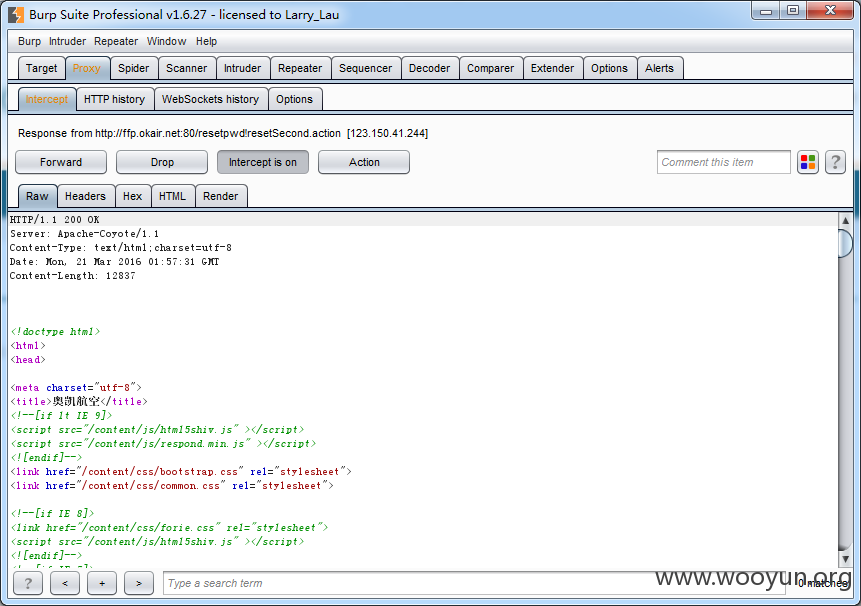The height and width of the screenshot is (606, 861).
Task: Click the HTTP/1.1 200 OK status line
Action: (x=55, y=220)
